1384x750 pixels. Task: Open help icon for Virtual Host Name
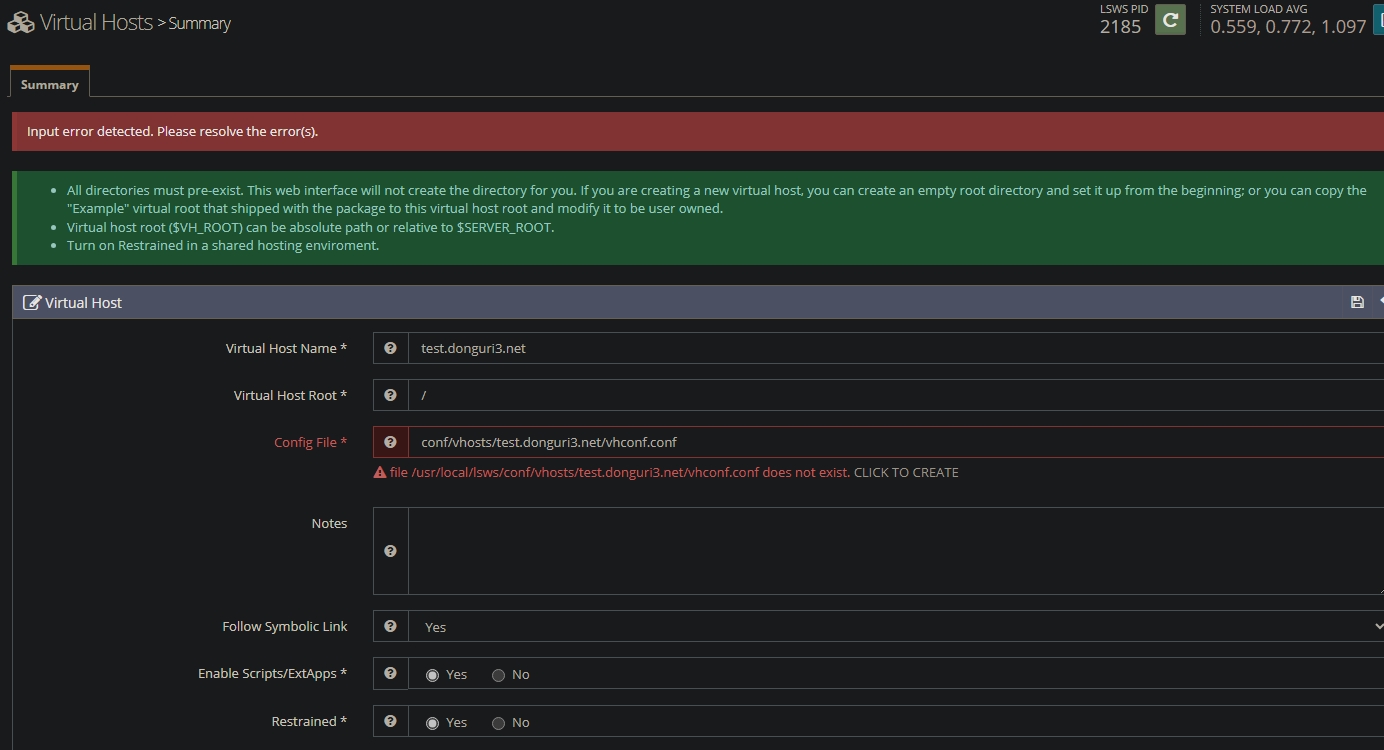coord(390,348)
